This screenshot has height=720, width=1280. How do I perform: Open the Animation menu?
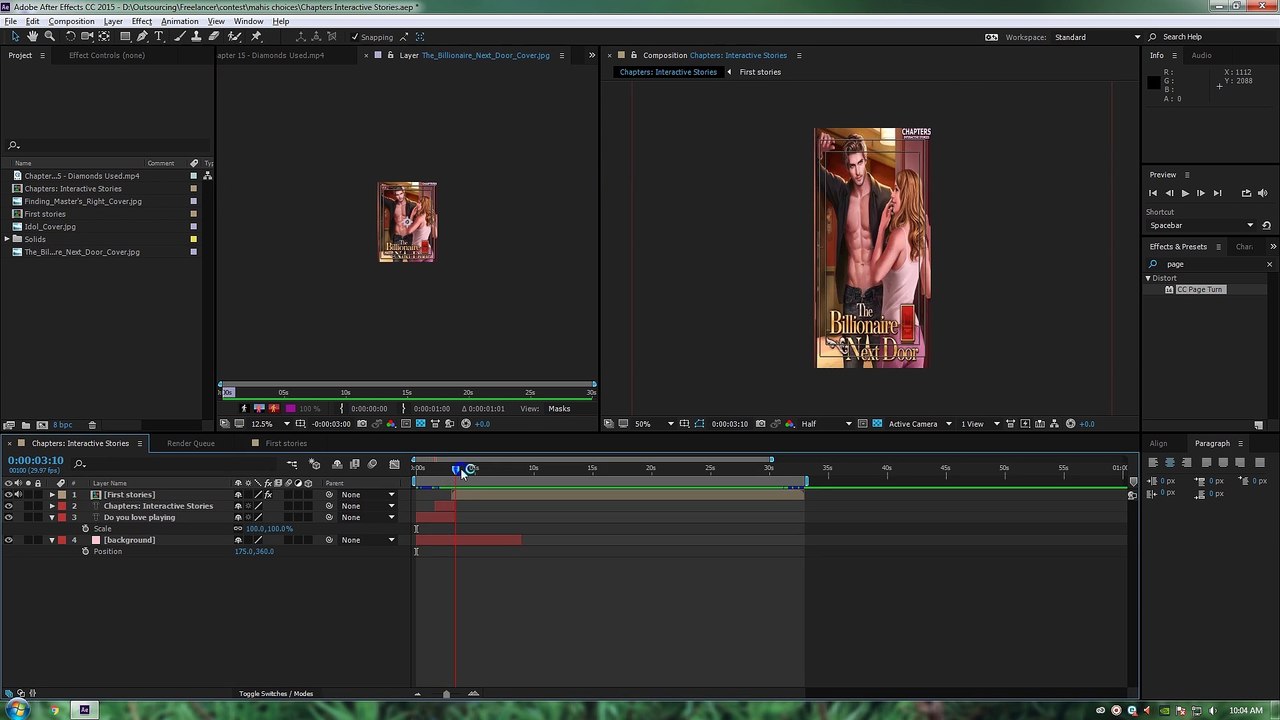click(179, 21)
